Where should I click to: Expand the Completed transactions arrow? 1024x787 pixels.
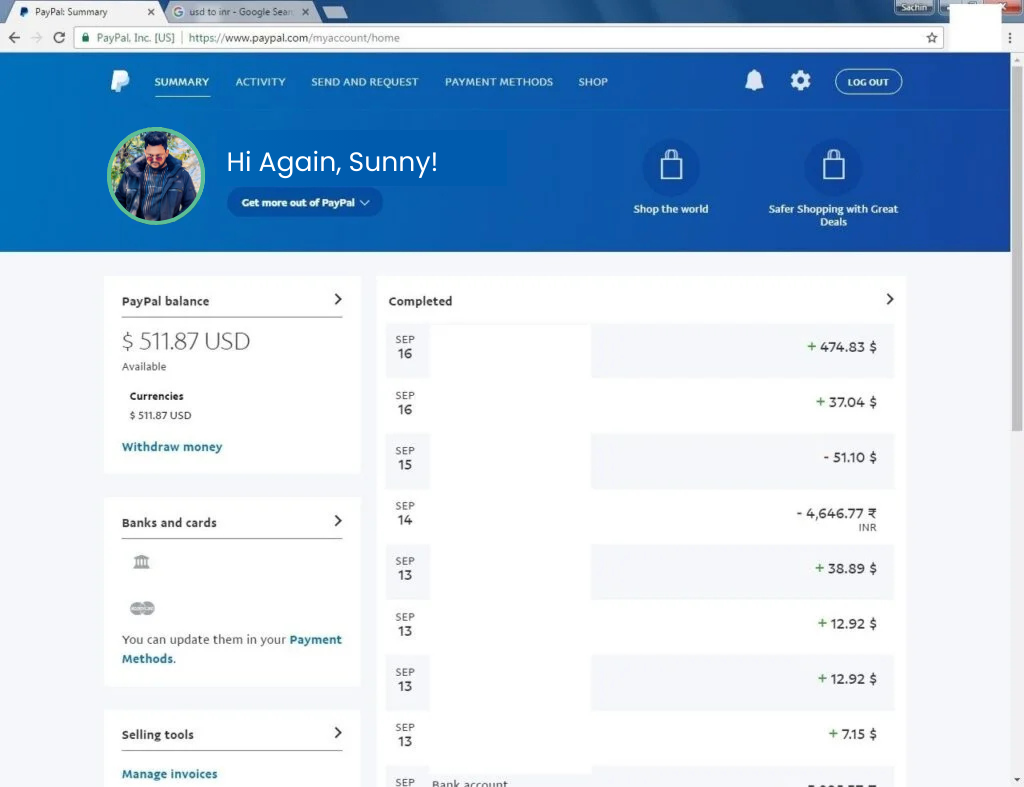click(x=889, y=299)
